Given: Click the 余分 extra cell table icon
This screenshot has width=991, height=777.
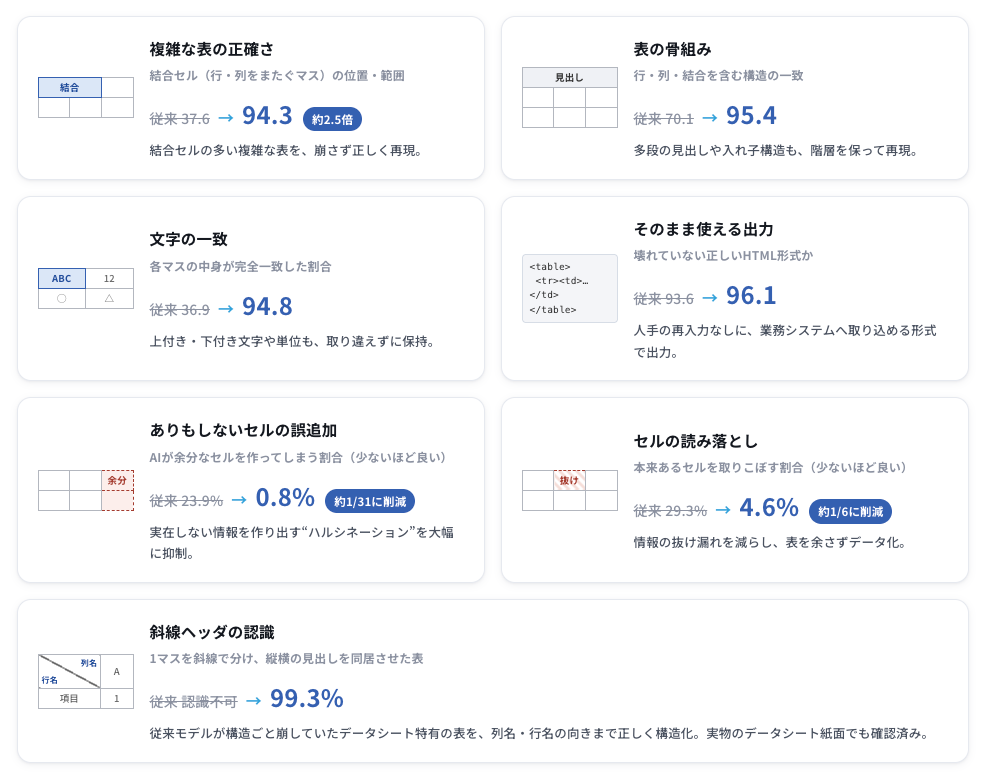Looking at the screenshot, I should [x=86, y=490].
